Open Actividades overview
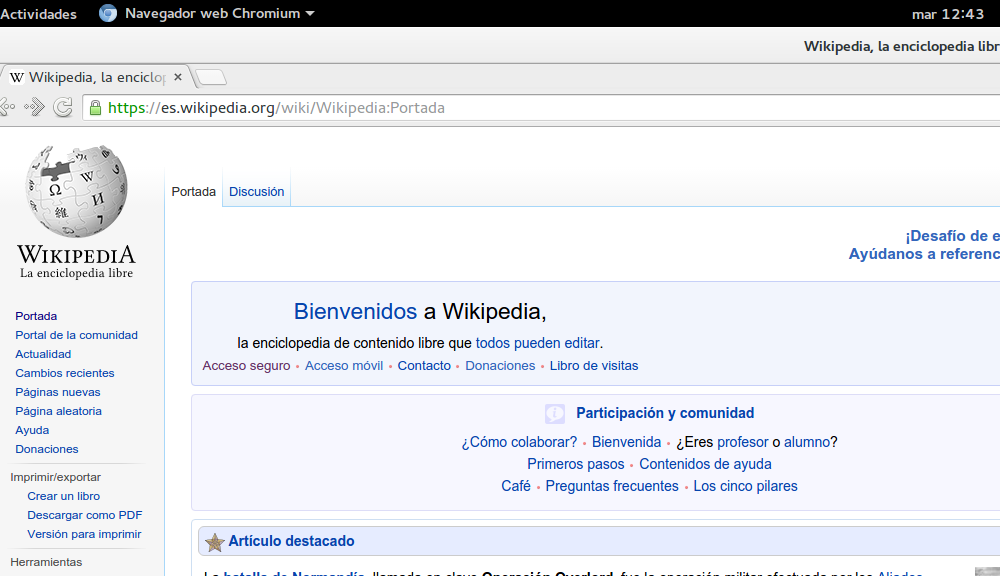 (38, 14)
